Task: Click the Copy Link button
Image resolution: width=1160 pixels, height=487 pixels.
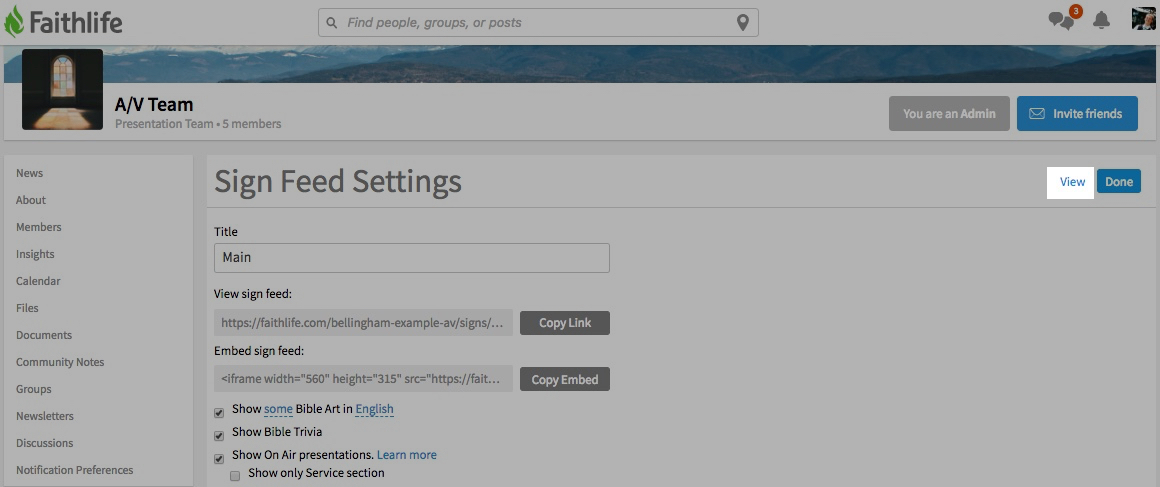Action: tap(565, 323)
